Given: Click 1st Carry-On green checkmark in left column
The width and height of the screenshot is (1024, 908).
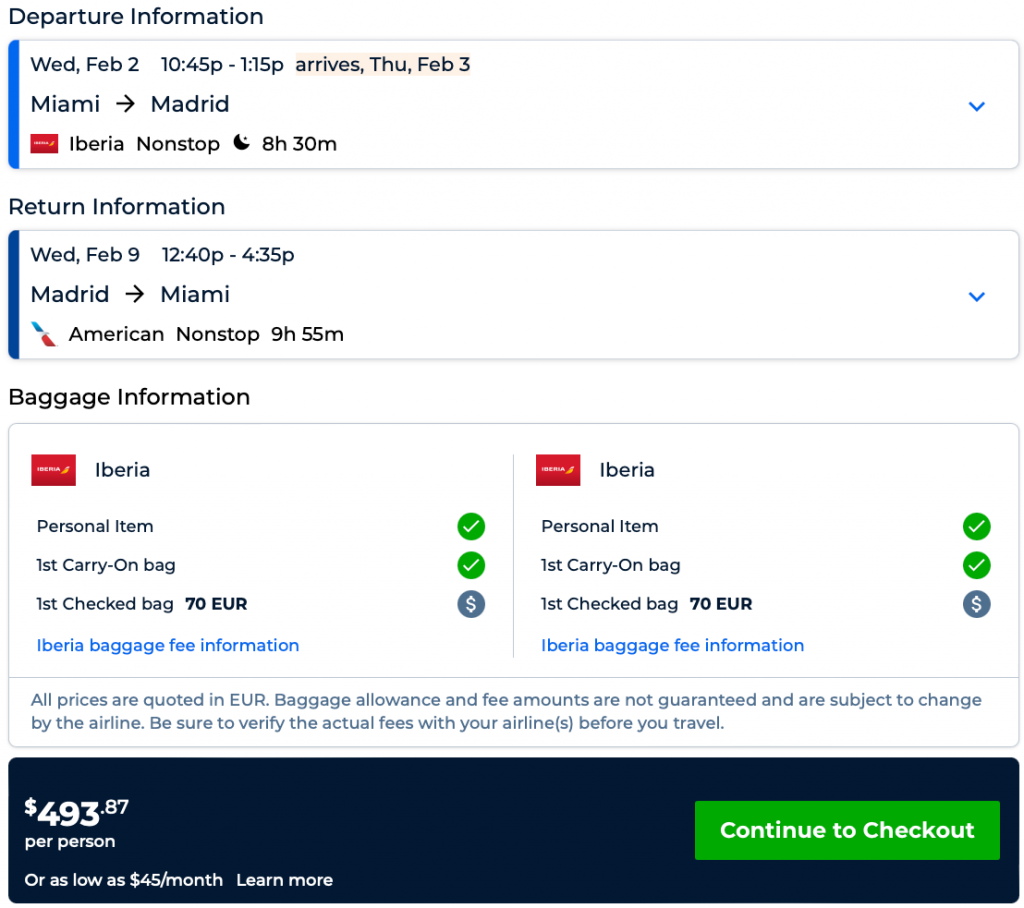Looking at the screenshot, I should click(x=471, y=565).
